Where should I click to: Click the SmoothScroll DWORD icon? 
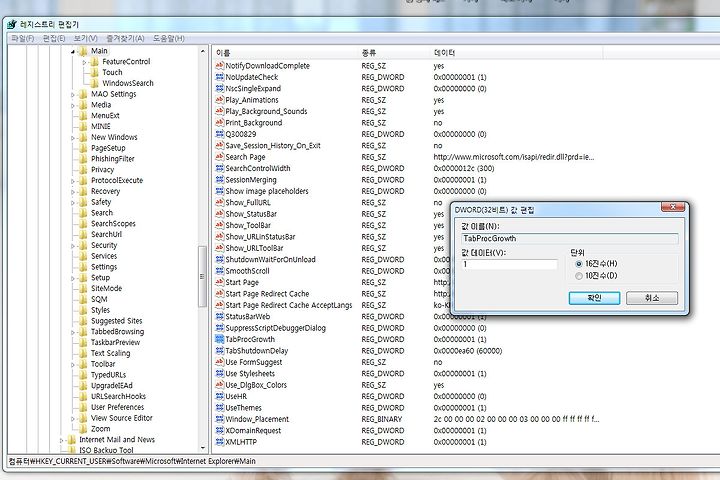(x=219, y=271)
